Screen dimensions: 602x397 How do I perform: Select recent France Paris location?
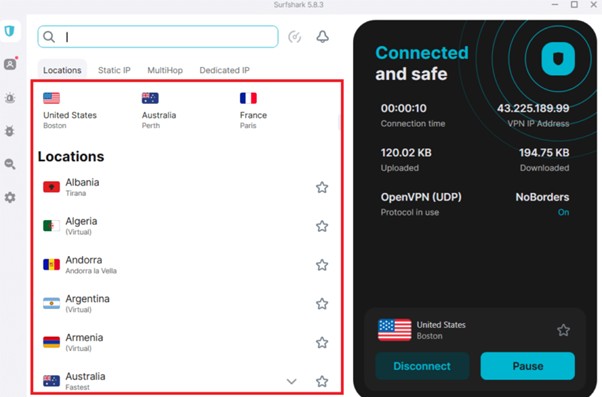click(x=253, y=111)
